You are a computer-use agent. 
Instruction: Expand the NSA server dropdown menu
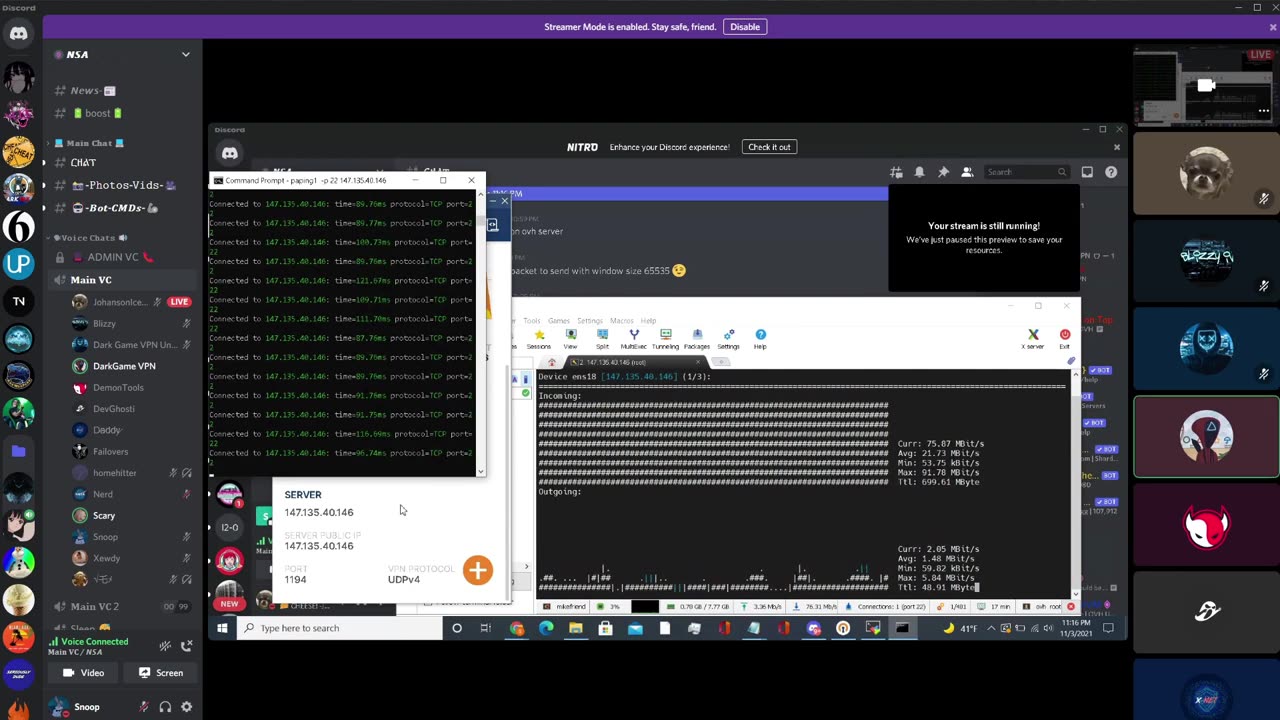[185, 54]
